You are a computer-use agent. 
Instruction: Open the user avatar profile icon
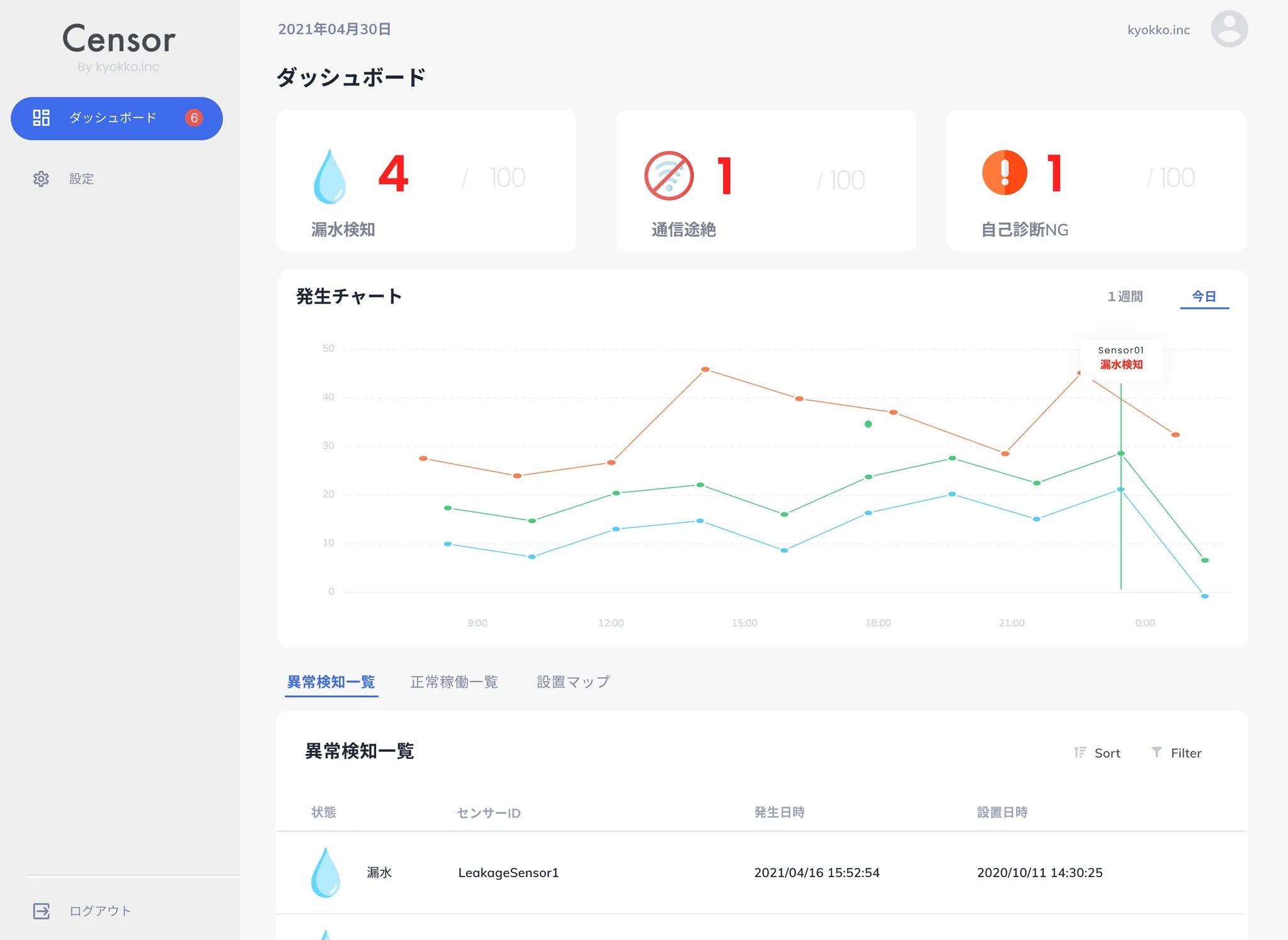[x=1229, y=29]
